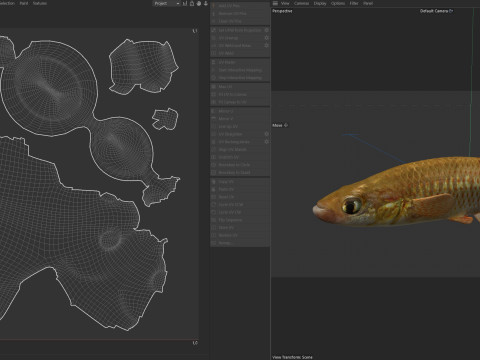Run the Clear UV Pins command

[240, 21]
